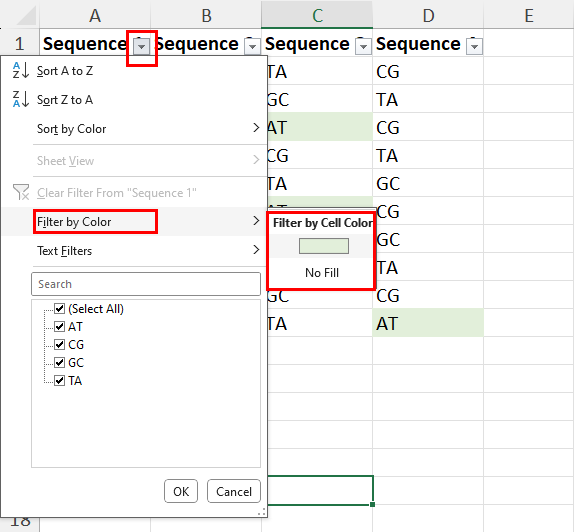Choose No Fill in color filter
The height and width of the screenshot is (532, 574).
322,273
